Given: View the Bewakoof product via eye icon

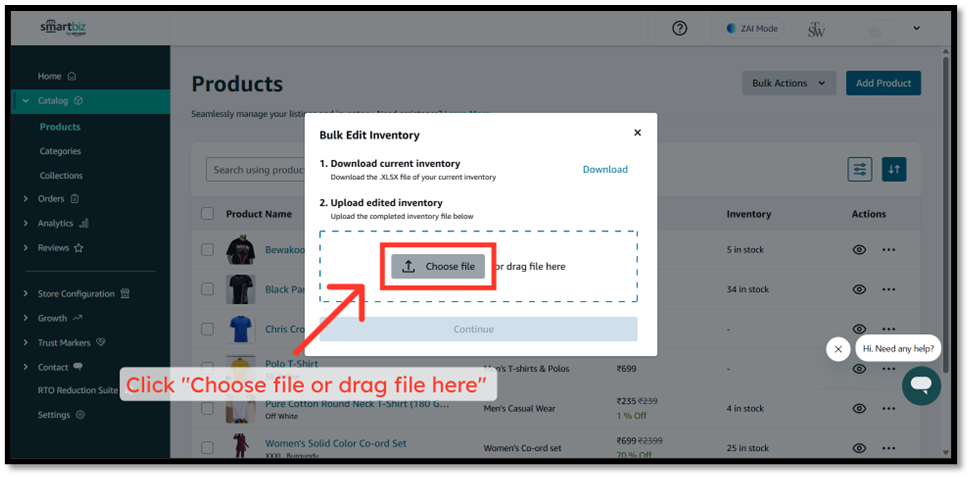Looking at the screenshot, I should point(858,250).
